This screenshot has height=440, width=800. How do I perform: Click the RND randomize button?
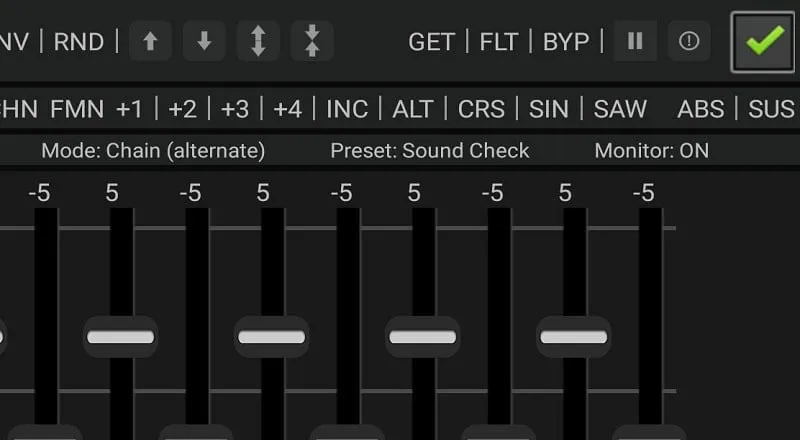[x=79, y=41]
